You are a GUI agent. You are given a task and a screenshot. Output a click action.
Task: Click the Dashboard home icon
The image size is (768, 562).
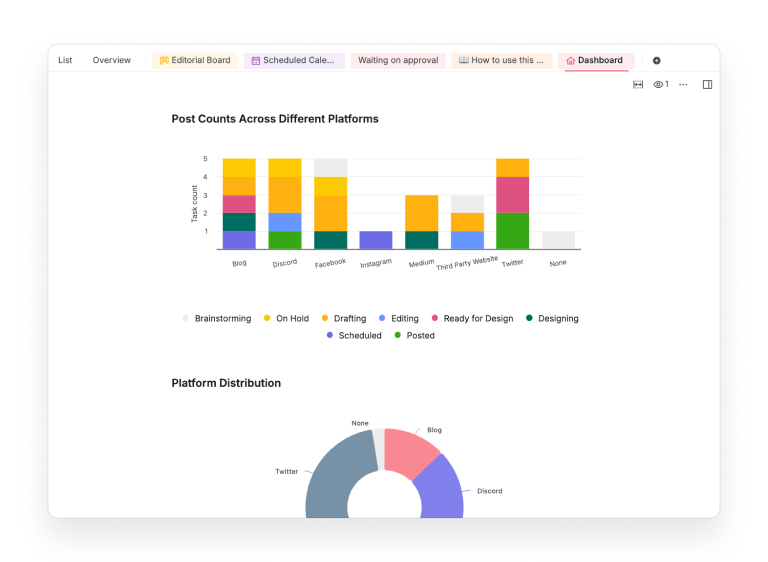571,60
